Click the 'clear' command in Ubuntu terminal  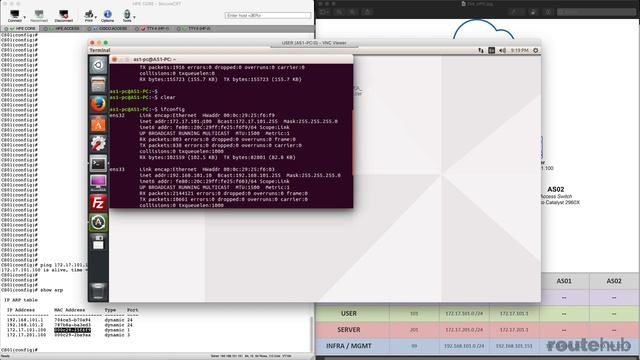click(168, 97)
